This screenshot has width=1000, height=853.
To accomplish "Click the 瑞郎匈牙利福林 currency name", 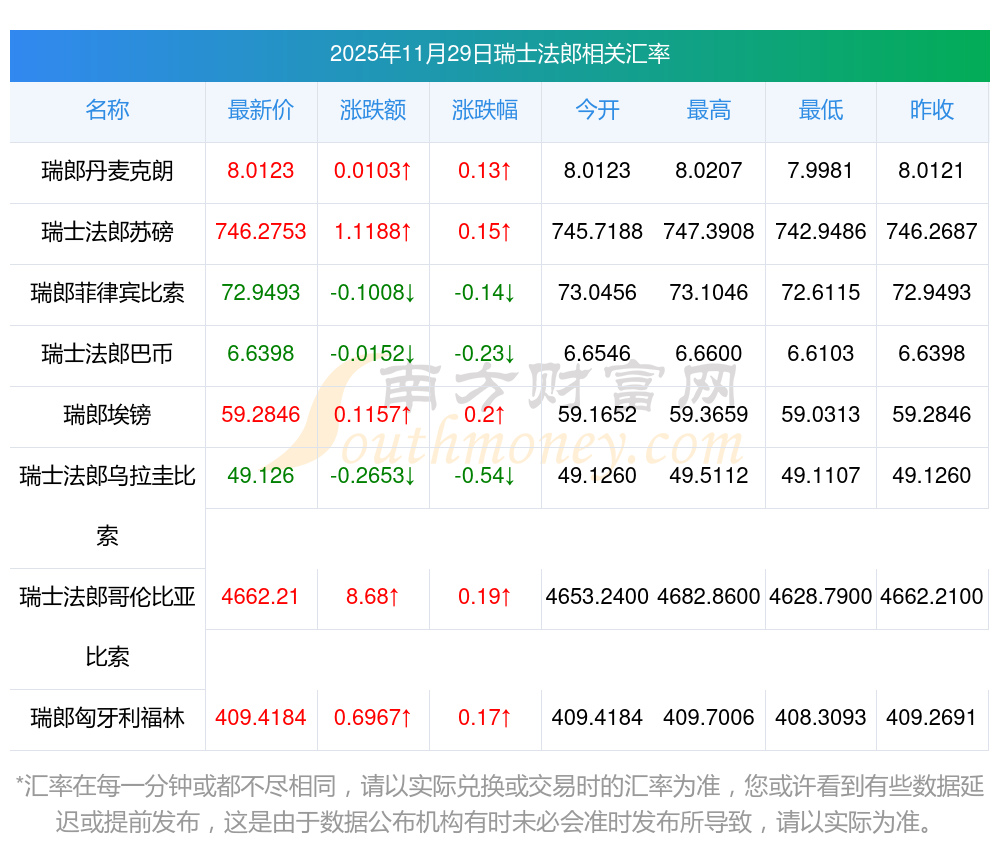I will pyautogui.click(x=107, y=718).
